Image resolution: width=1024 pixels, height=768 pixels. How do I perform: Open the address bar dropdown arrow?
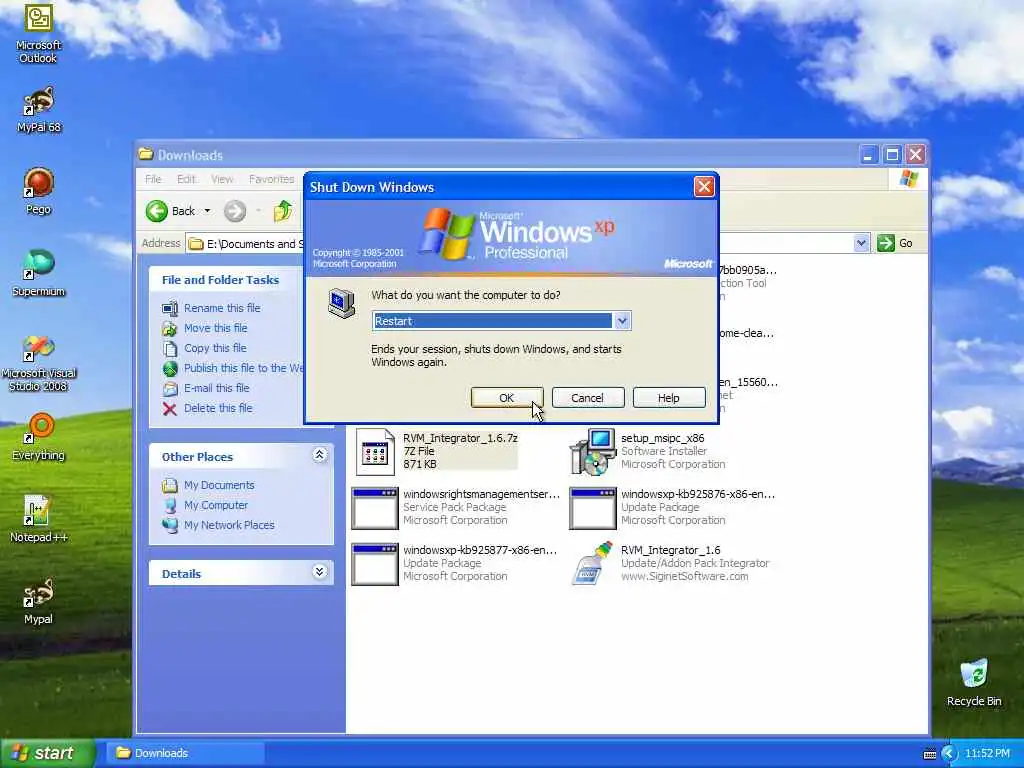tap(861, 243)
